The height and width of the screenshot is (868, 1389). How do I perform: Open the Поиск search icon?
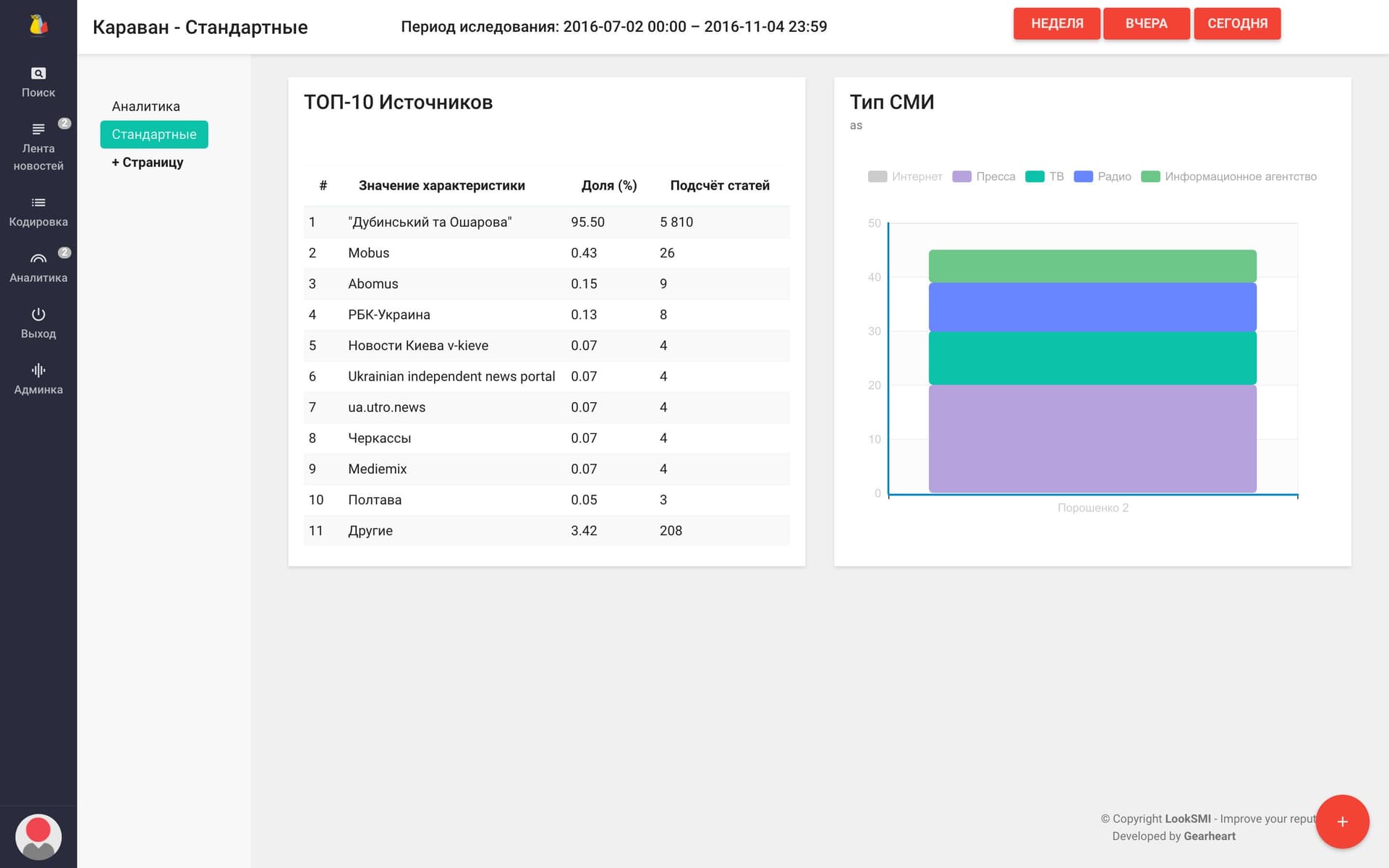38,73
